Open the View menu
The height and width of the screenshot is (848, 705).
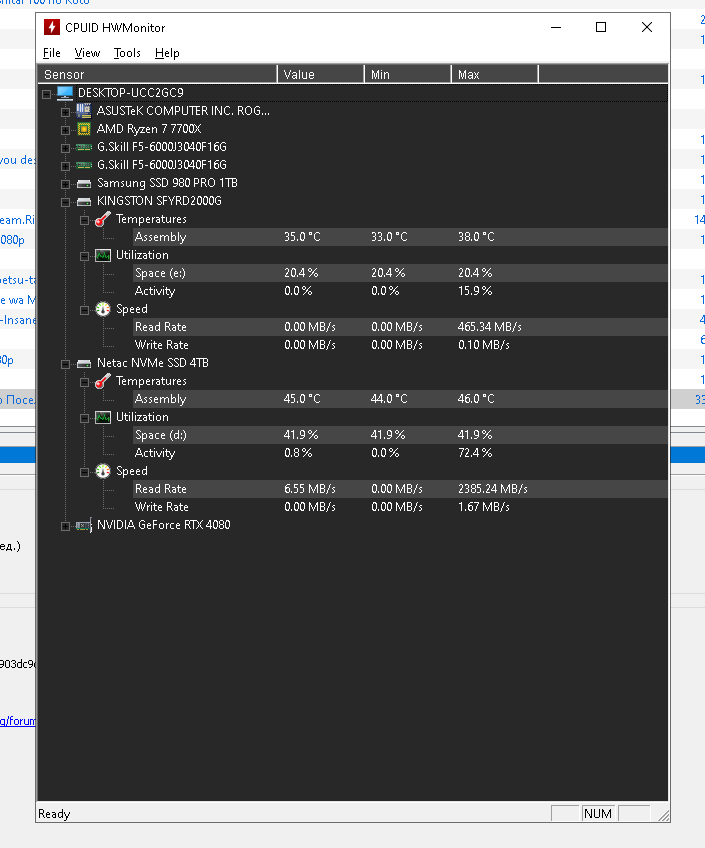click(x=87, y=53)
